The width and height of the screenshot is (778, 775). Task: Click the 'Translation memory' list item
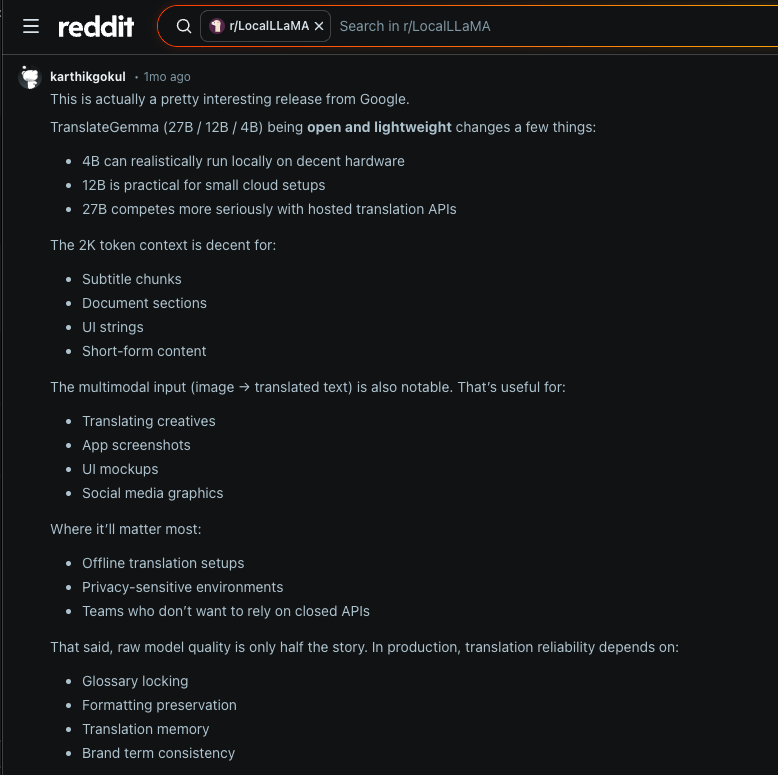146,729
